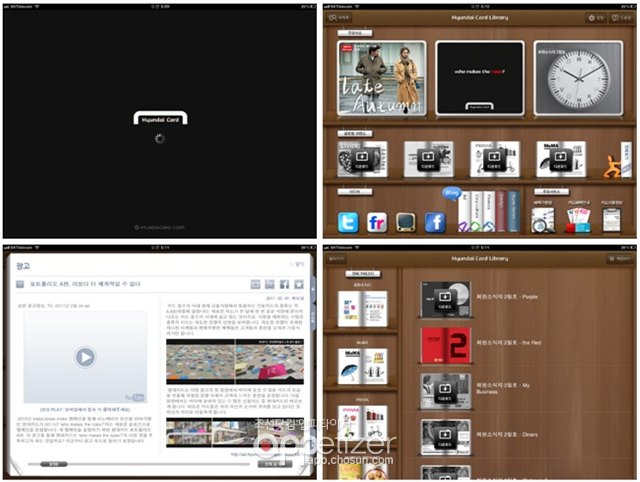The height and width of the screenshot is (482, 640).
Task: Tap the second side tab on article edge
Action: (313, 317)
